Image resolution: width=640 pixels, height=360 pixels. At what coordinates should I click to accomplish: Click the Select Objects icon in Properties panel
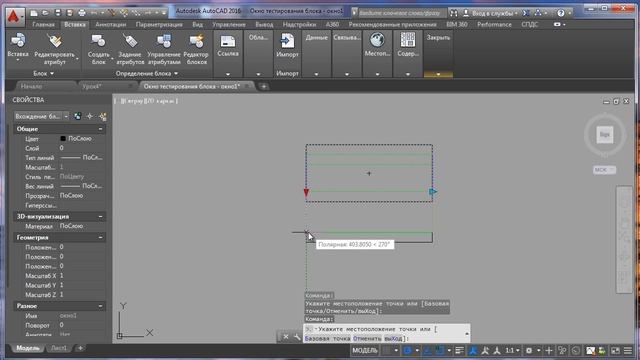90,116
